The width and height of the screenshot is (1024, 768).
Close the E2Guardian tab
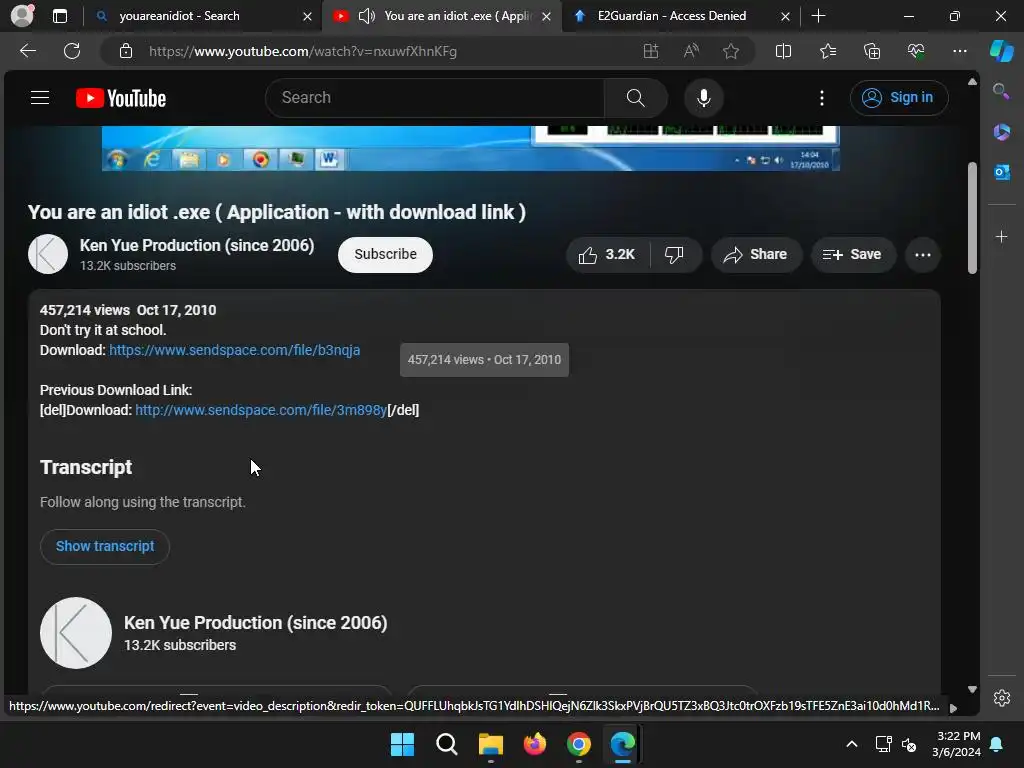(785, 16)
